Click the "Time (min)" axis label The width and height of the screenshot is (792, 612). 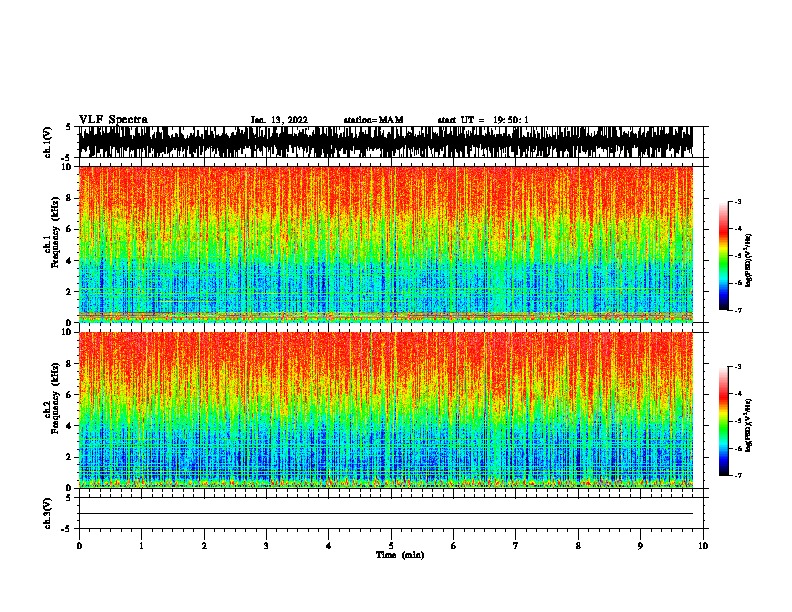pyautogui.click(x=400, y=555)
